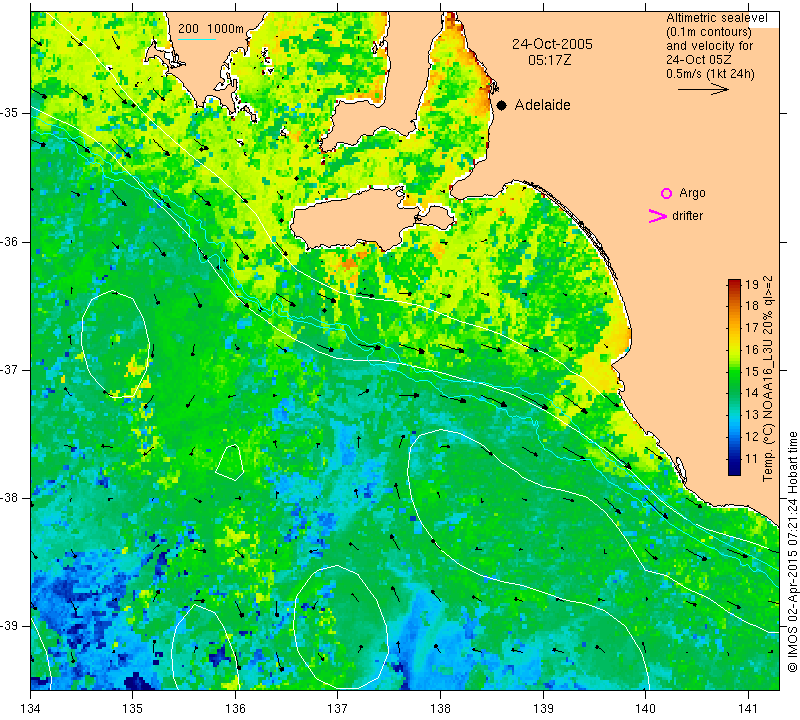Click the 24-Oct 05Z text line
This screenshot has height=720, width=800.
pos(698,59)
